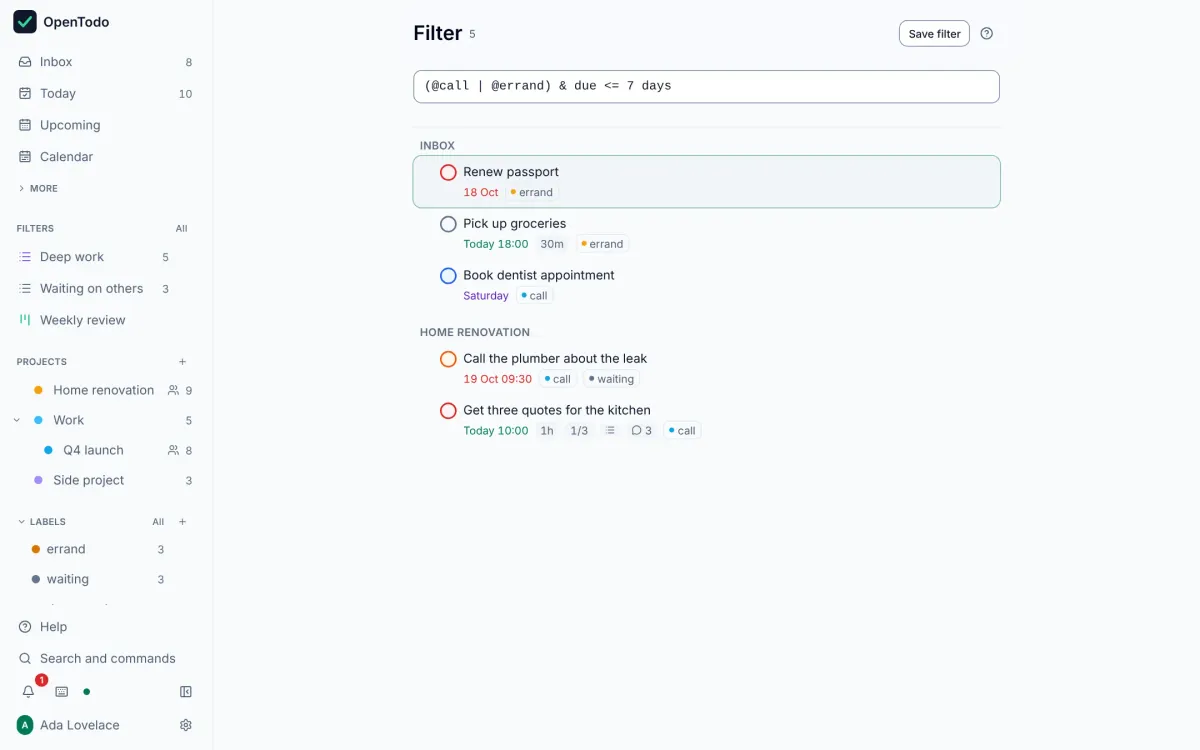Click the 1h duration chip
Screen dimensions: 1200x750
547,431
